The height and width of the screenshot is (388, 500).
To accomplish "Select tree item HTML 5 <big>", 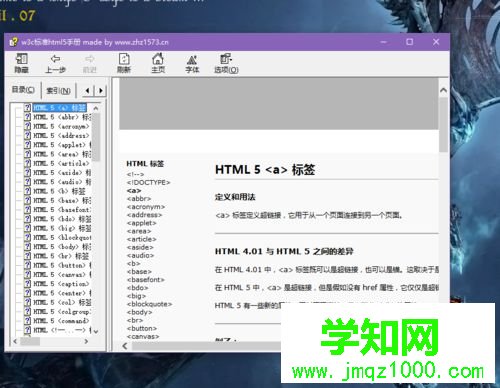I will (62, 228).
